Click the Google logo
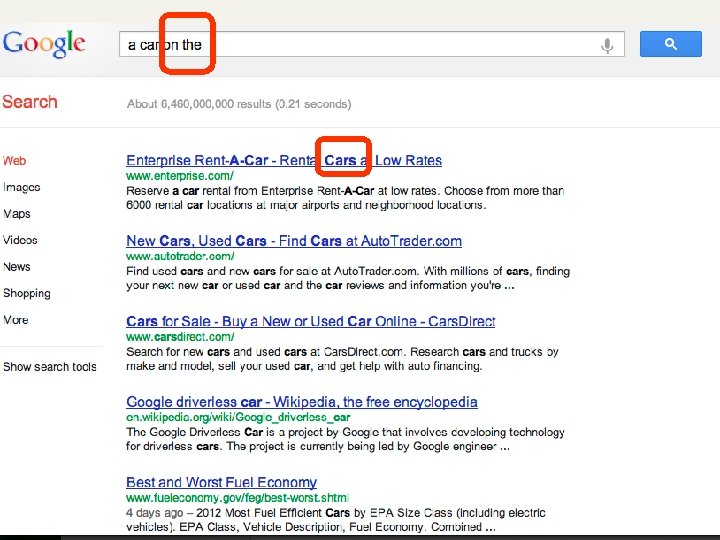This screenshot has width=720, height=540. [44, 44]
